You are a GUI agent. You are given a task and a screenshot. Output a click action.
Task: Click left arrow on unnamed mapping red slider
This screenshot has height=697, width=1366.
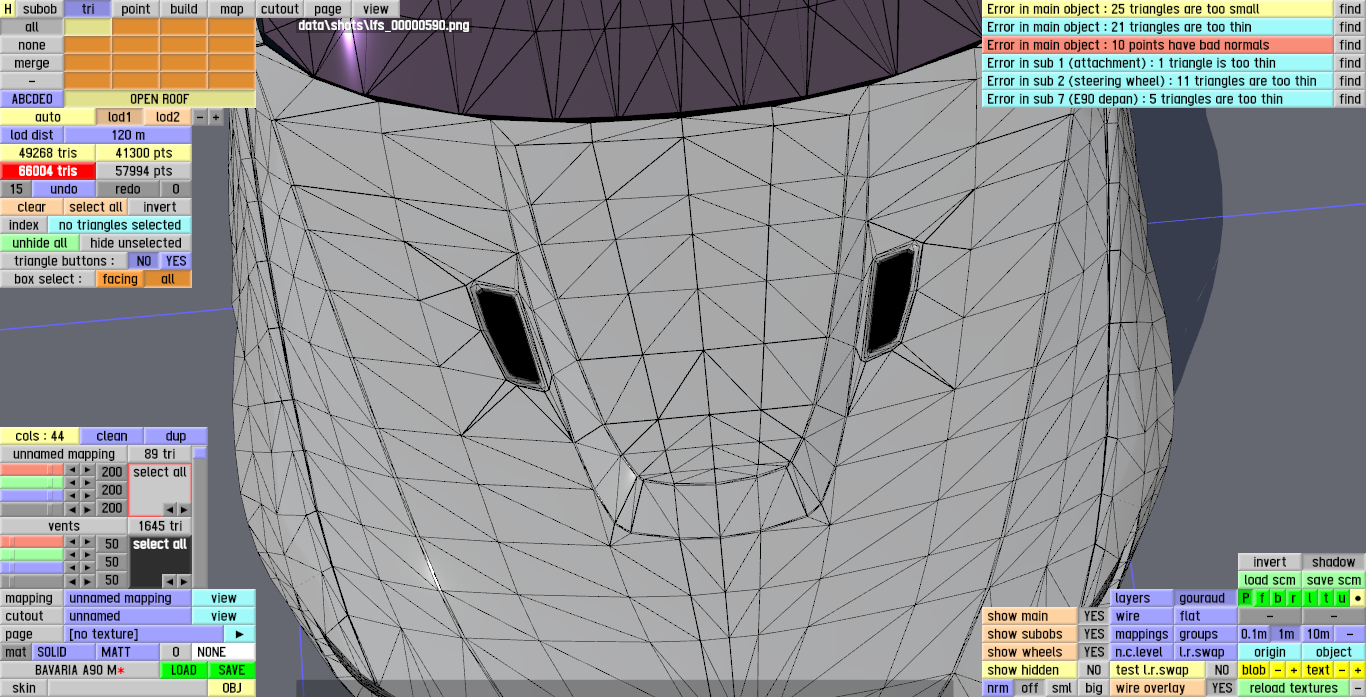[x=72, y=470]
